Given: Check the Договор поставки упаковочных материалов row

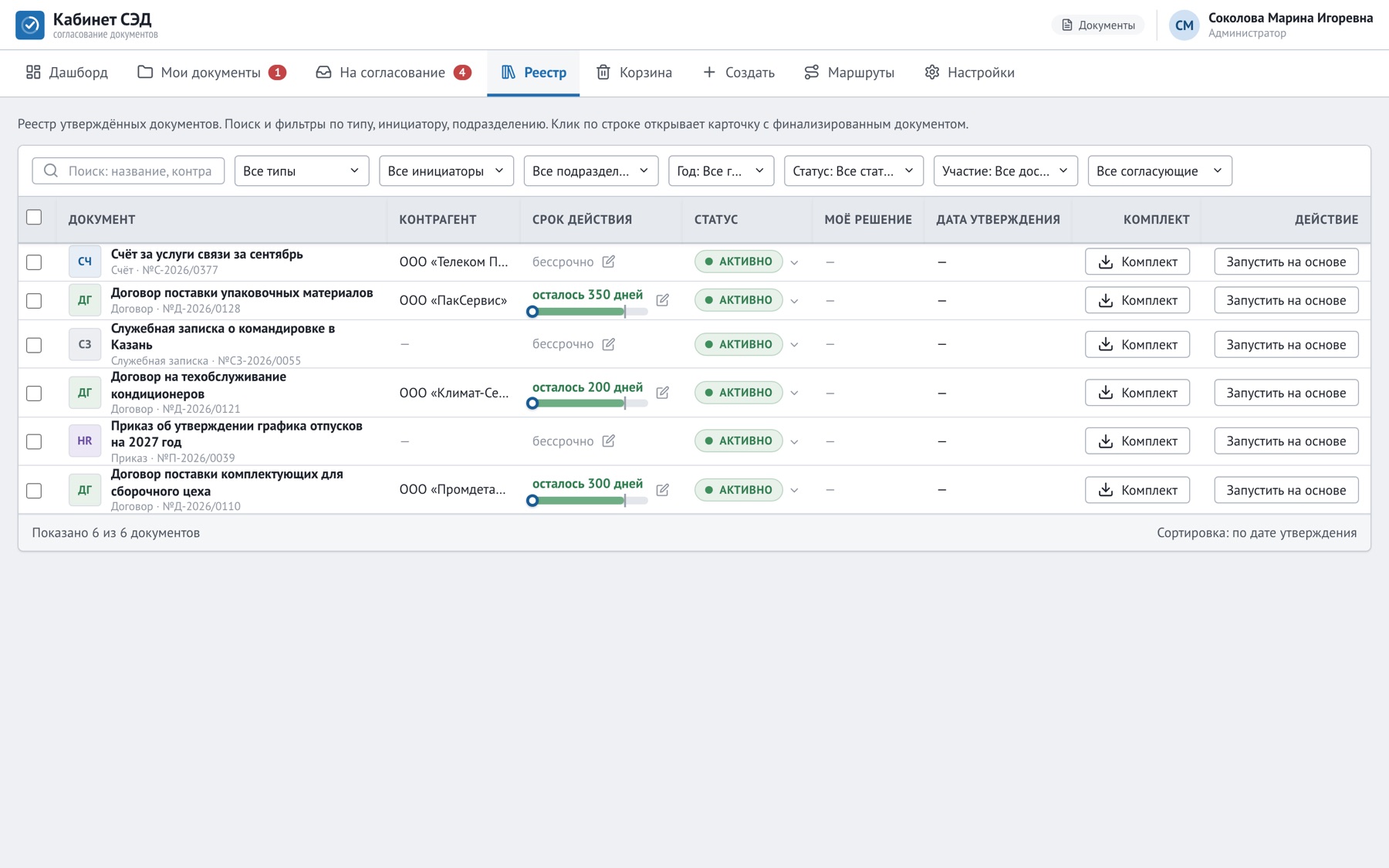Looking at the screenshot, I should click(34, 301).
